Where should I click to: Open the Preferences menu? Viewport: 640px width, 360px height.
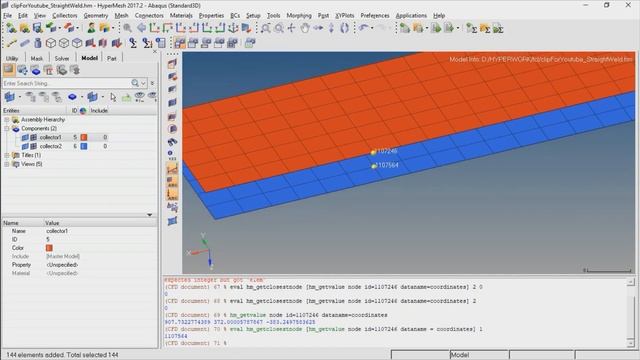point(375,16)
